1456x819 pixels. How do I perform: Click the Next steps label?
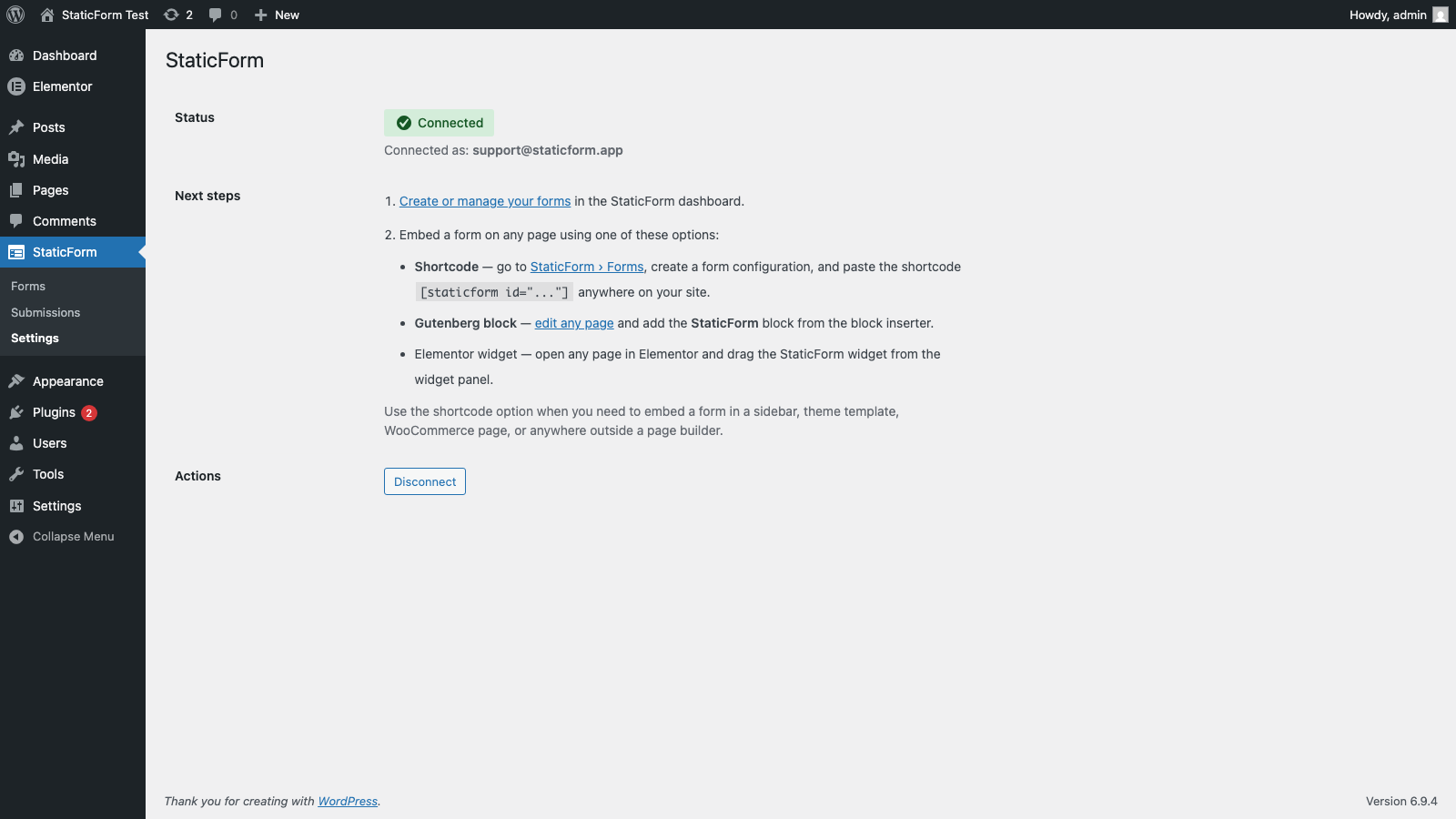click(207, 196)
